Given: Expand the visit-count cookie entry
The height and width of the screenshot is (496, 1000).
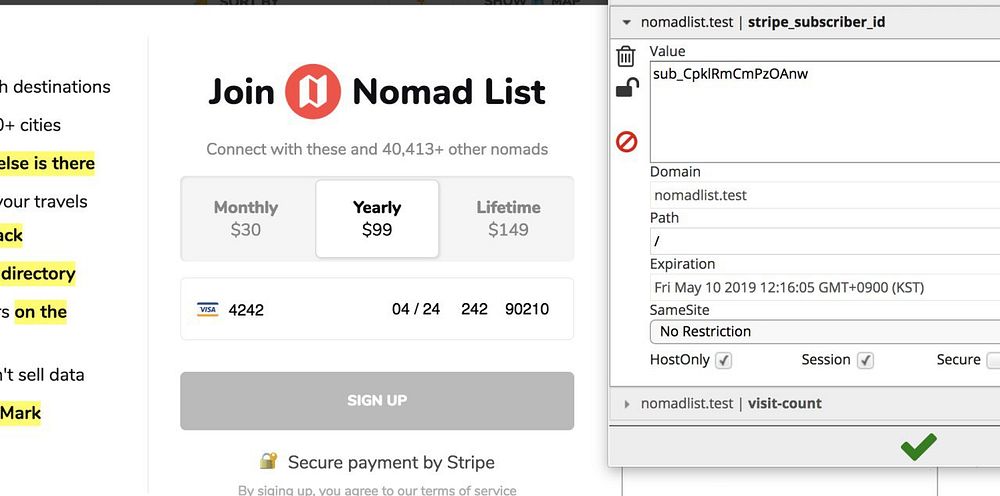Looking at the screenshot, I should click(627, 404).
